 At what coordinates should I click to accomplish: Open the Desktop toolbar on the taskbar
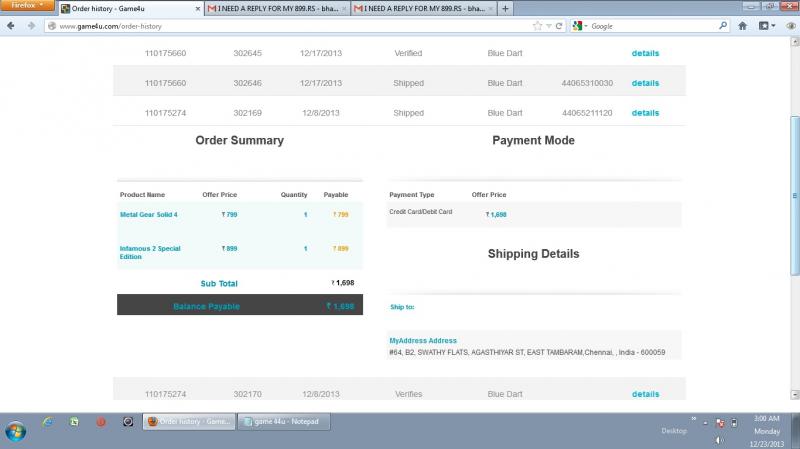[x=673, y=431]
